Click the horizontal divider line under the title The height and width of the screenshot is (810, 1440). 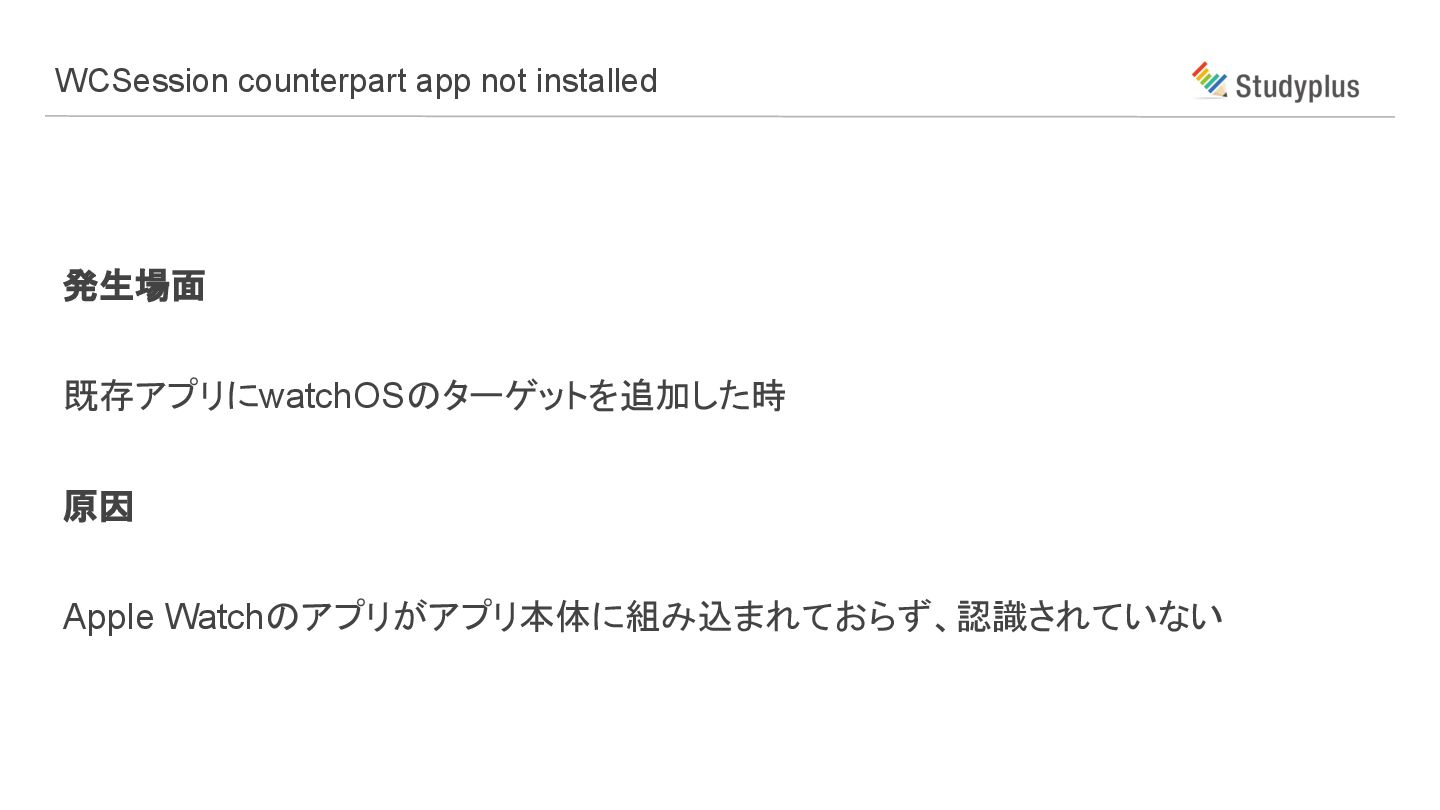click(720, 117)
